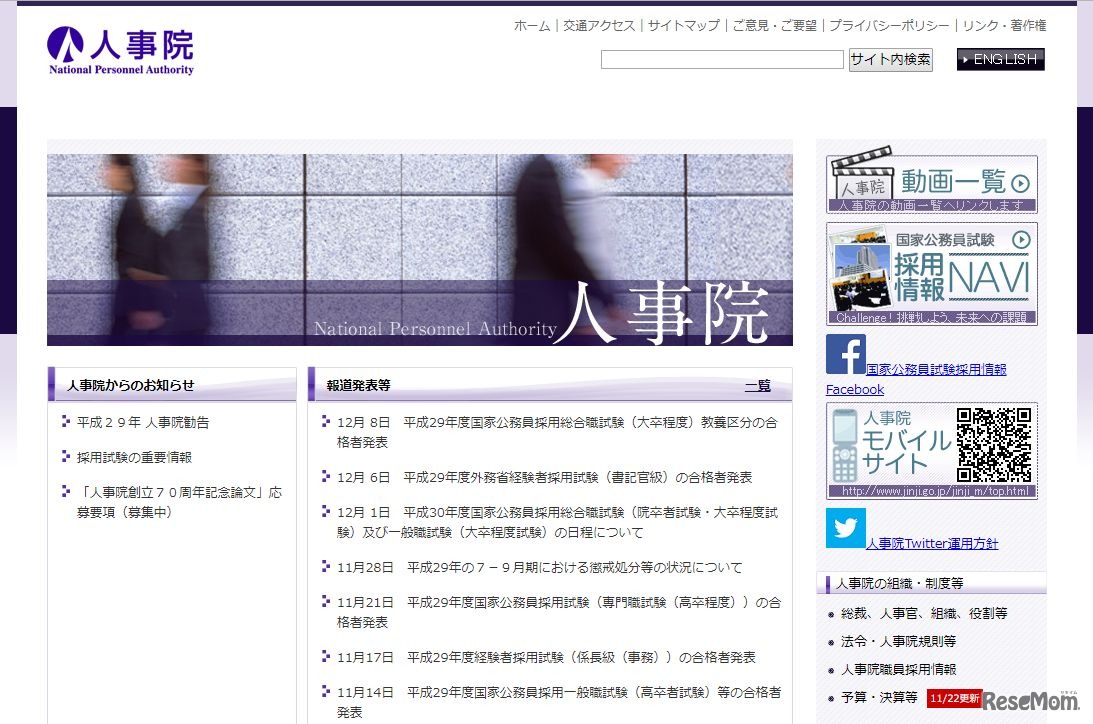Screen dimensions: 1093x724
Task: Go to ホーム in top navigation
Action: [532, 26]
